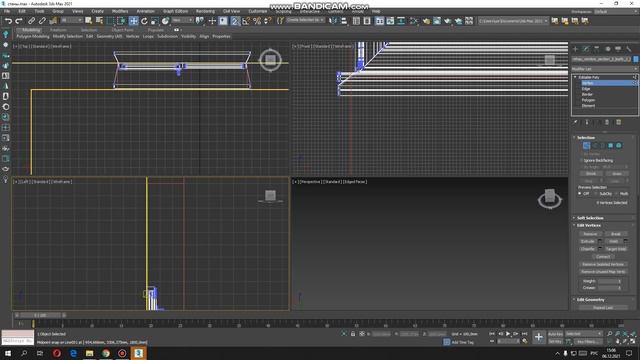Open the Rendering menu

point(205,11)
